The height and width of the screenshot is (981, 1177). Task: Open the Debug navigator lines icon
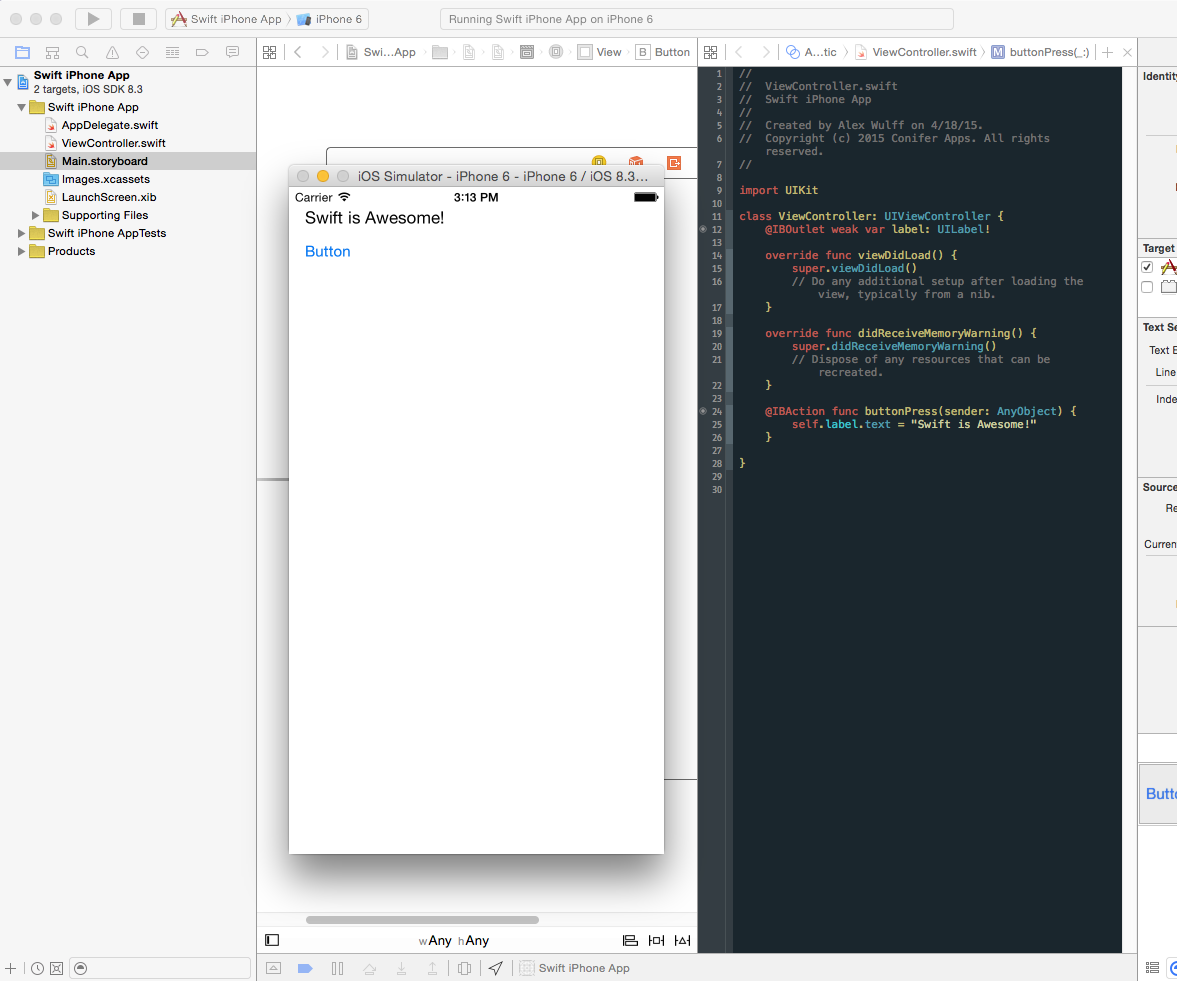pyautogui.click(x=173, y=53)
